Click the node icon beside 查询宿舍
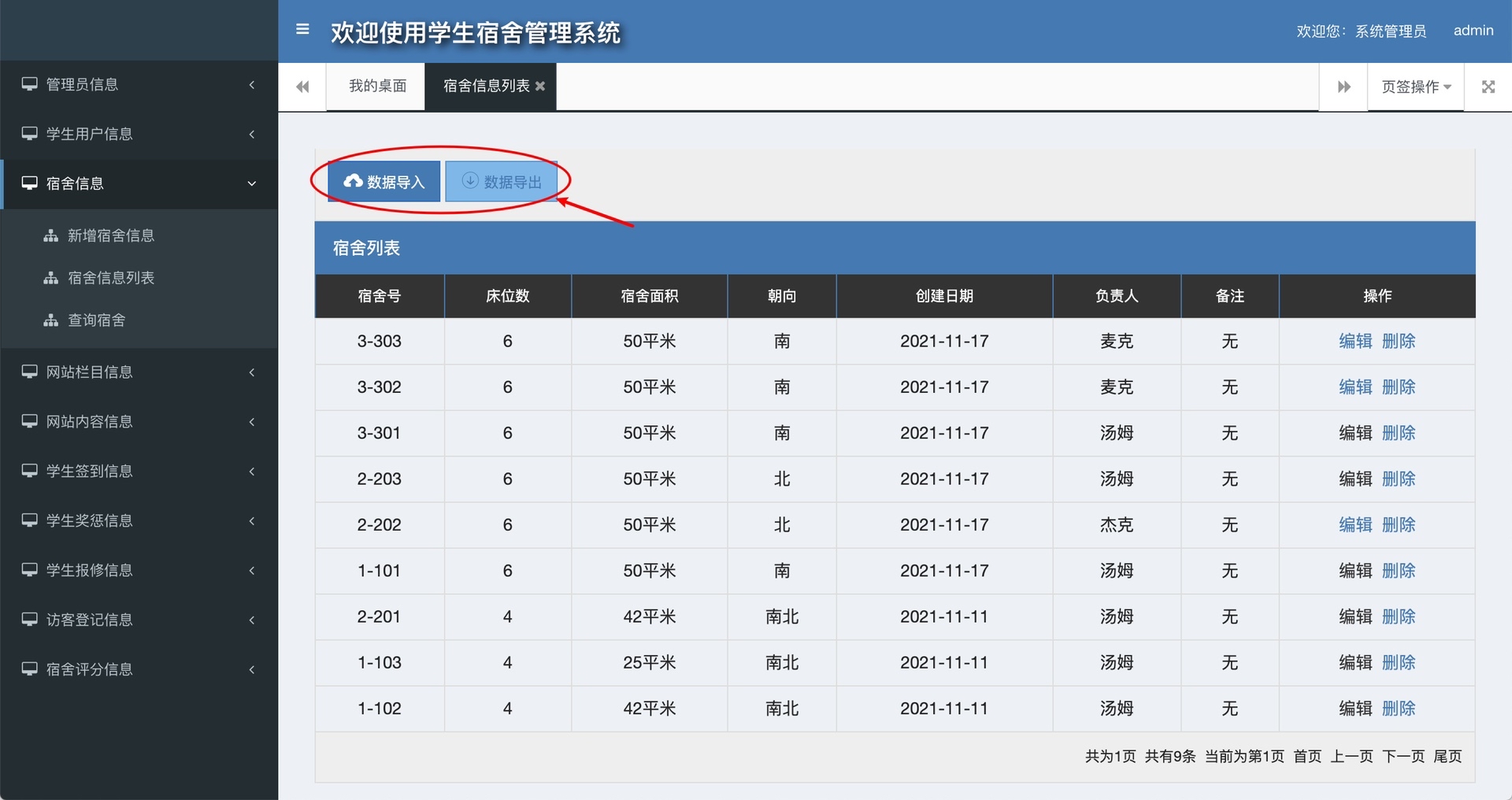Image resolution: width=1512 pixels, height=800 pixels. pos(50,320)
